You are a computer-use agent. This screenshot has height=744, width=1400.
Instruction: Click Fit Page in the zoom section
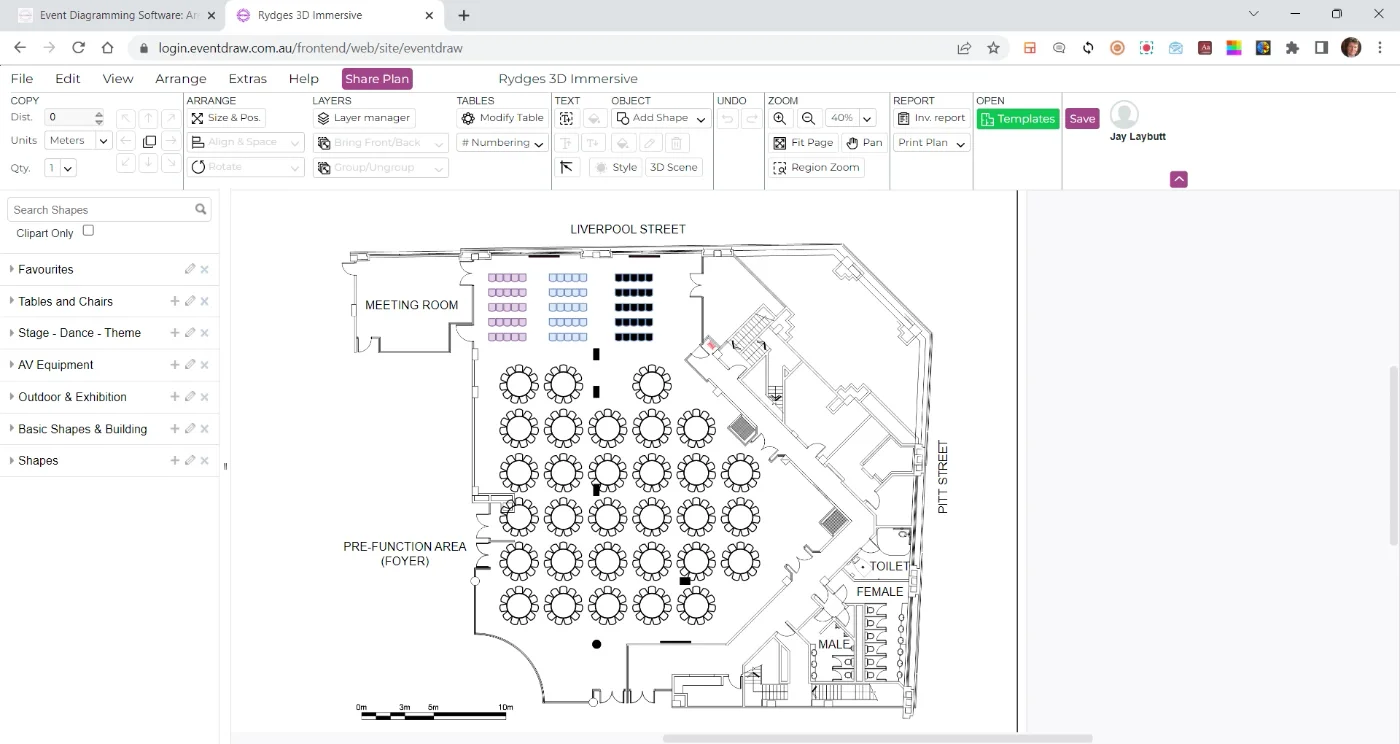[803, 143]
